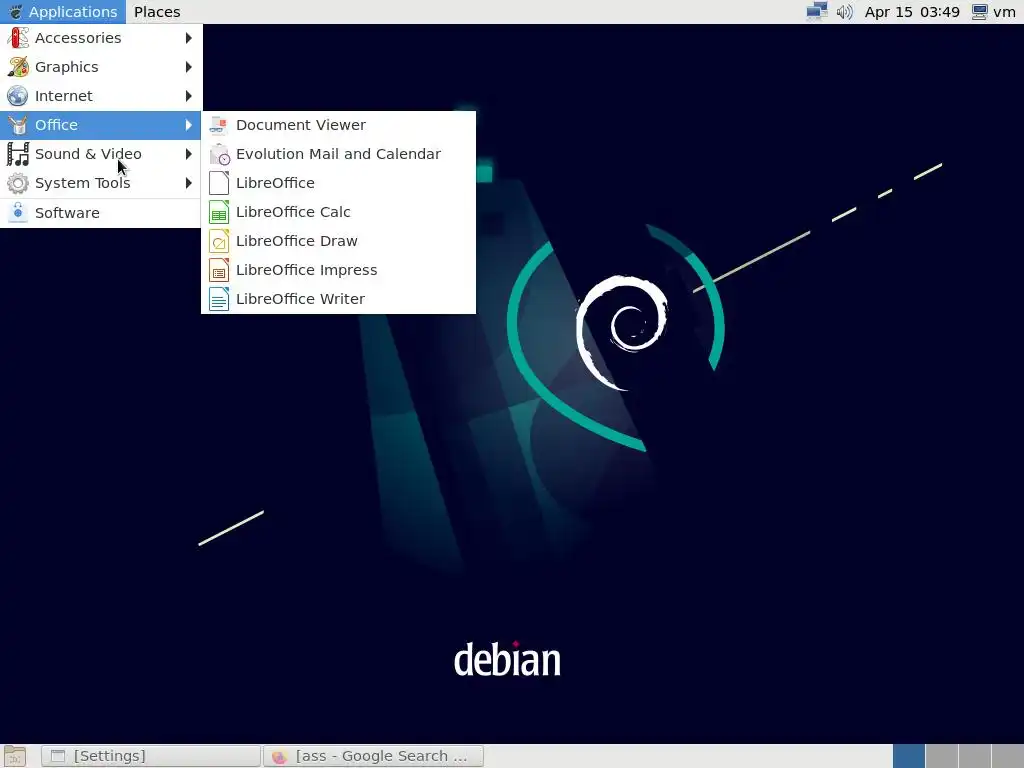The image size is (1024, 768).
Task: Launch LibreOffice Impress
Action: [338, 270]
